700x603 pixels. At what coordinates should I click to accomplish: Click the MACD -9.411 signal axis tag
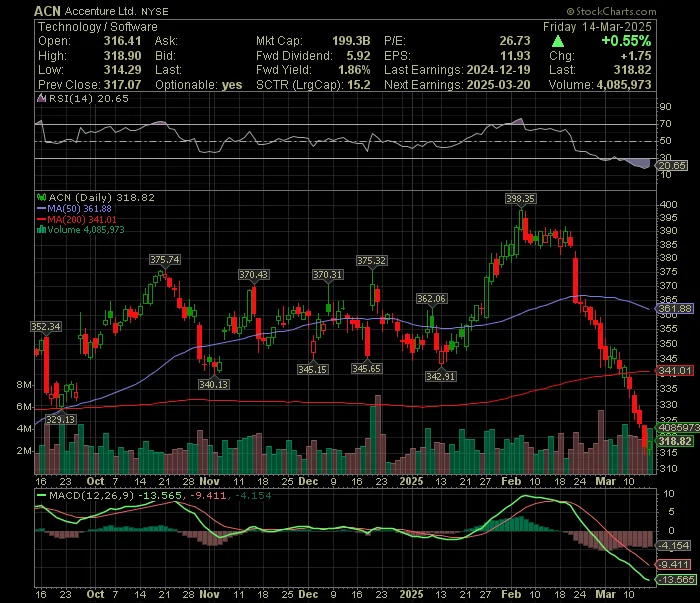[673, 565]
